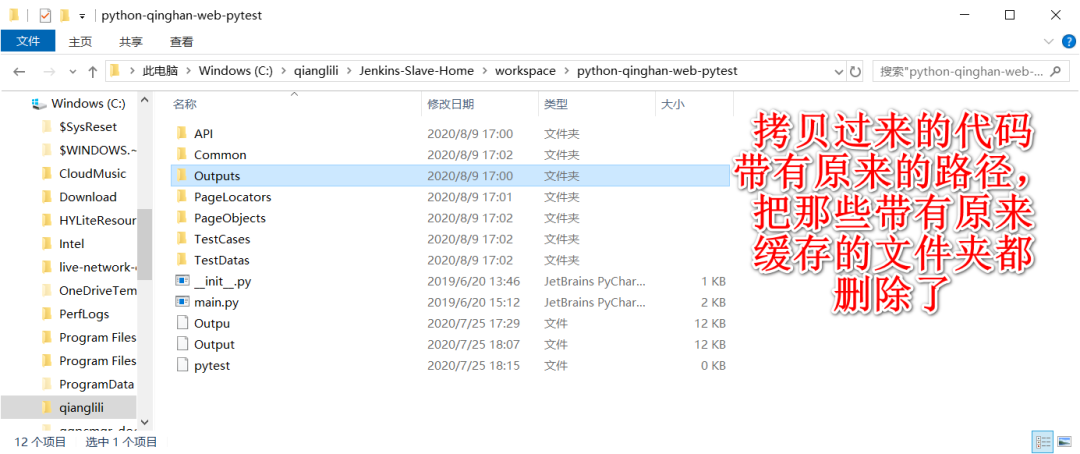
Task: Open the Common folder icon
Action: tap(182, 154)
